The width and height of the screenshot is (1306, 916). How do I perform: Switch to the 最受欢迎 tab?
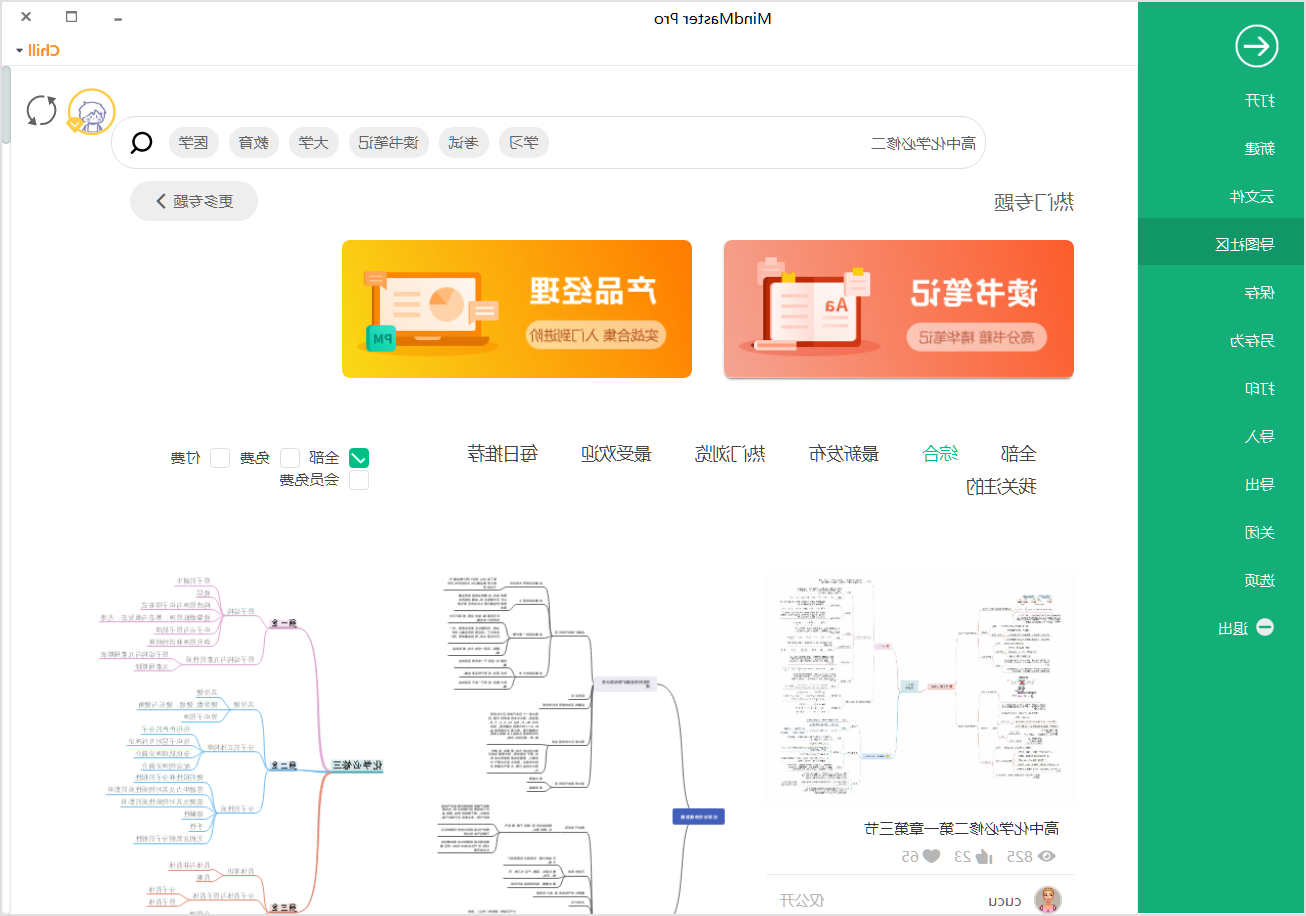[617, 453]
